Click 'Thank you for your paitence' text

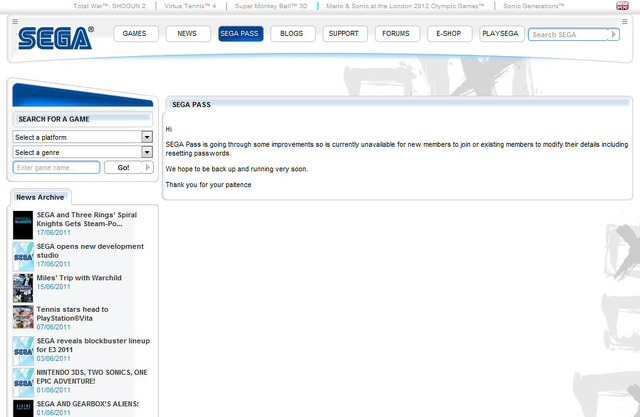pos(208,185)
